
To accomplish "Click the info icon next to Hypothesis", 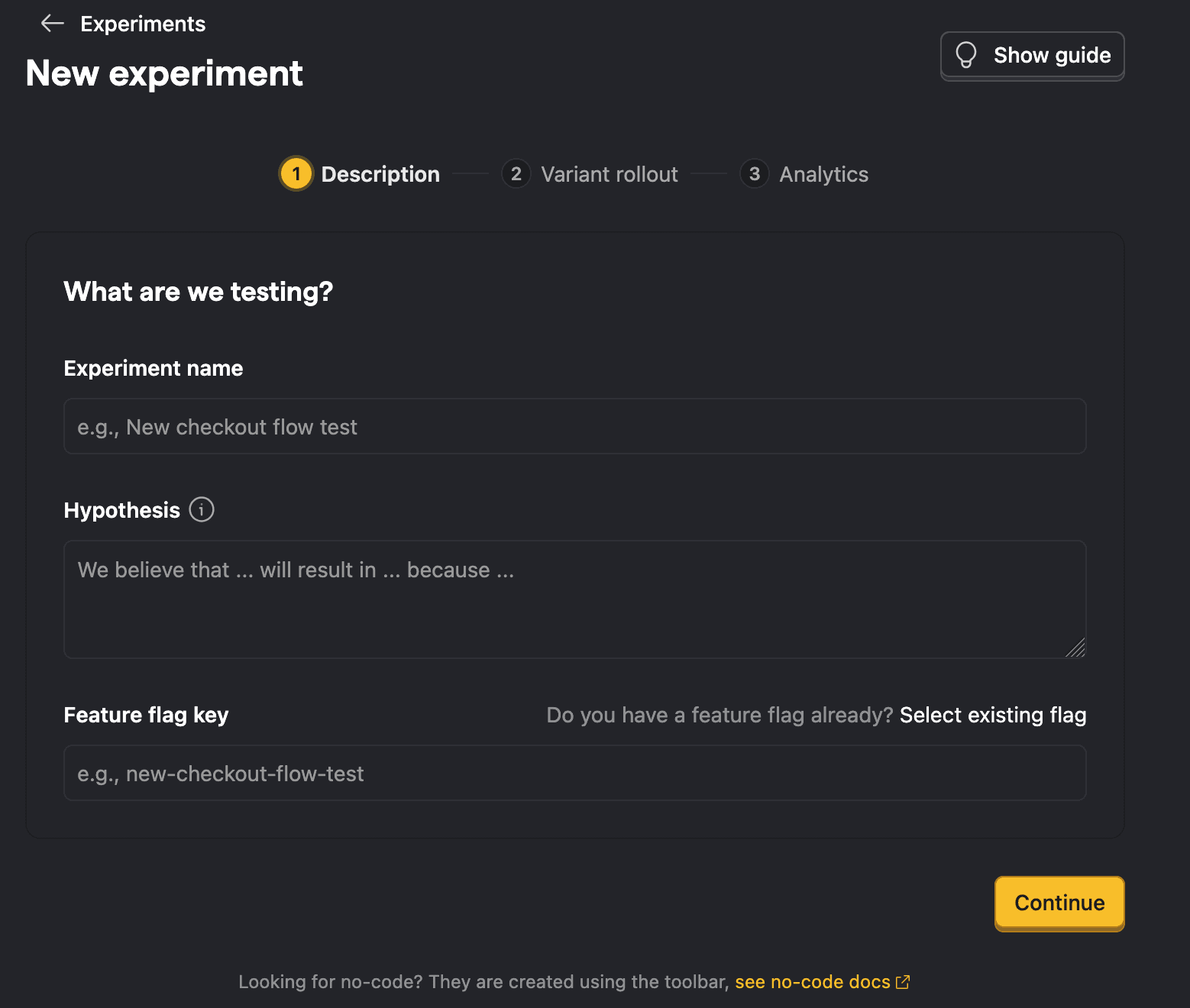I will pos(201,509).
